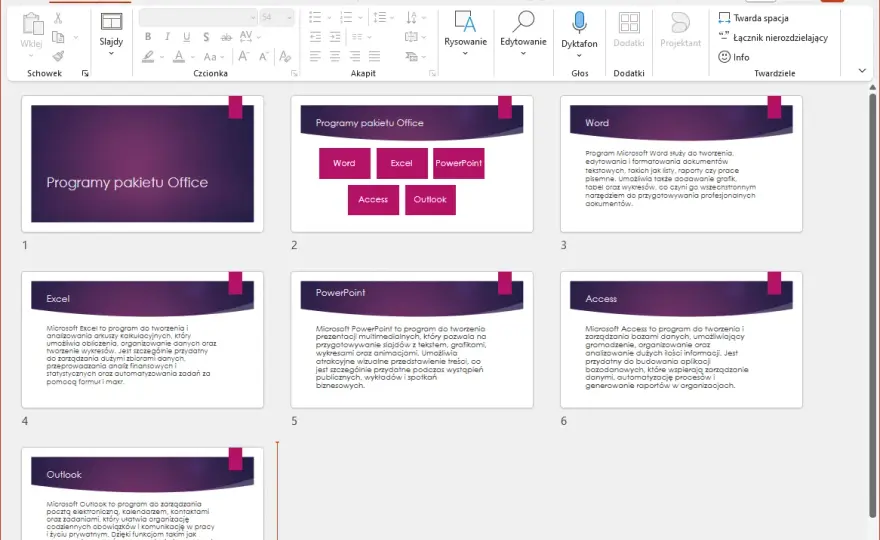The width and height of the screenshot is (880, 540).
Task: Toggle bold formatting
Action: [148, 37]
